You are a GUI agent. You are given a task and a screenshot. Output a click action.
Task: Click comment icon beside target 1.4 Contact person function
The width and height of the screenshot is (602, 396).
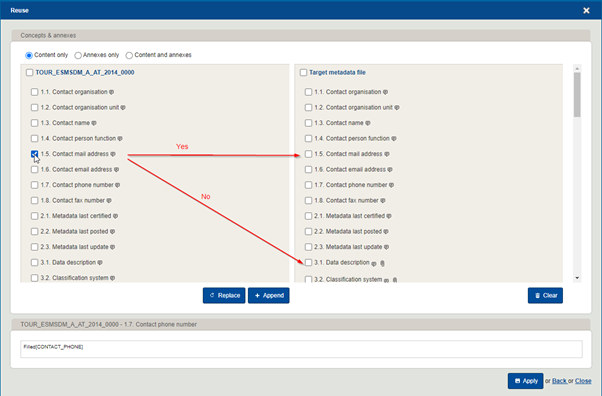[x=394, y=139]
